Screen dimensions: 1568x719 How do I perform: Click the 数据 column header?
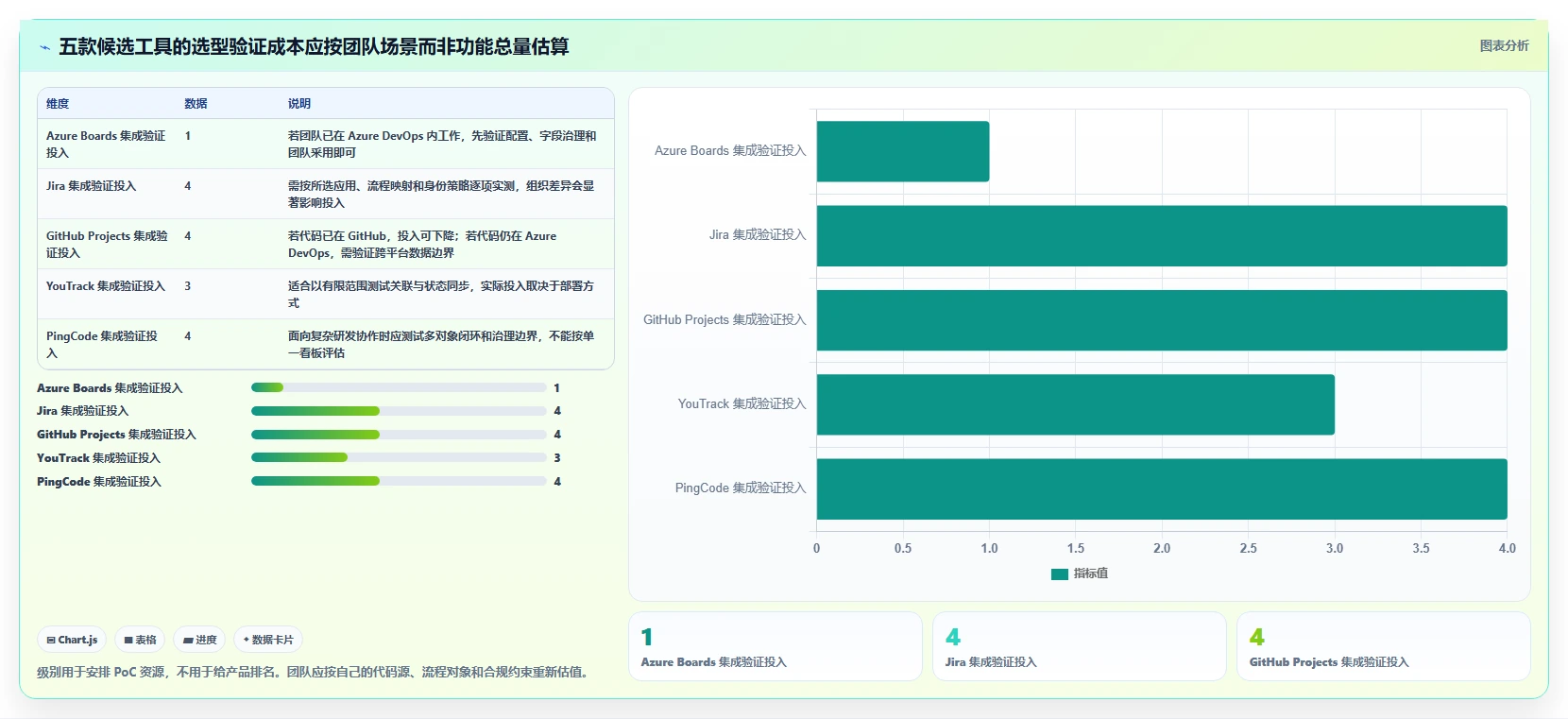(x=196, y=104)
